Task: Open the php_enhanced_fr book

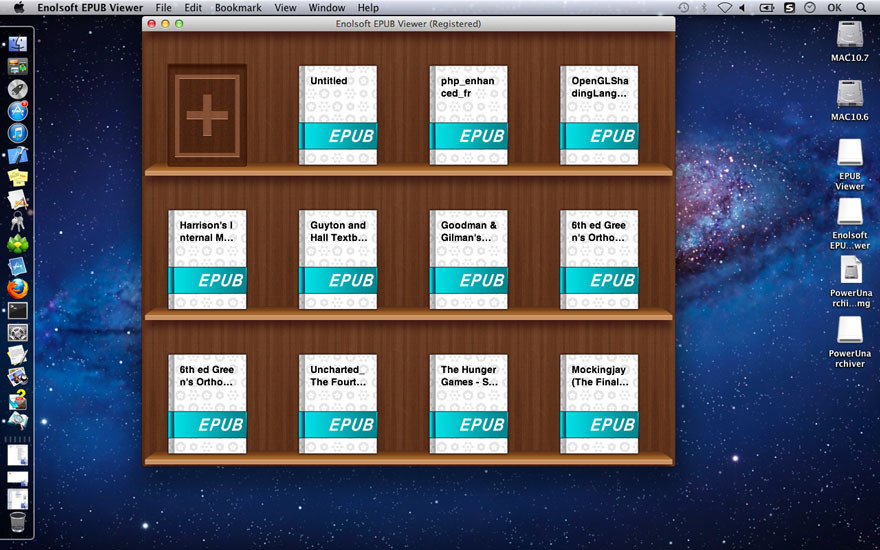Action: click(469, 115)
